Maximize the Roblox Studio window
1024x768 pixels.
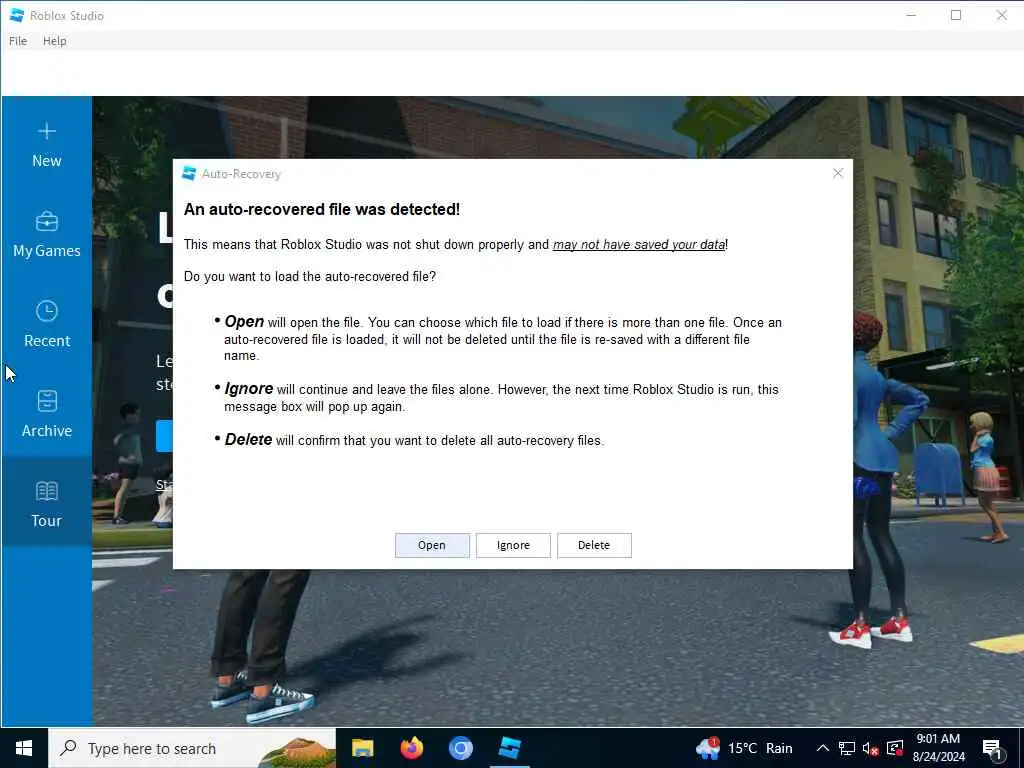click(956, 15)
